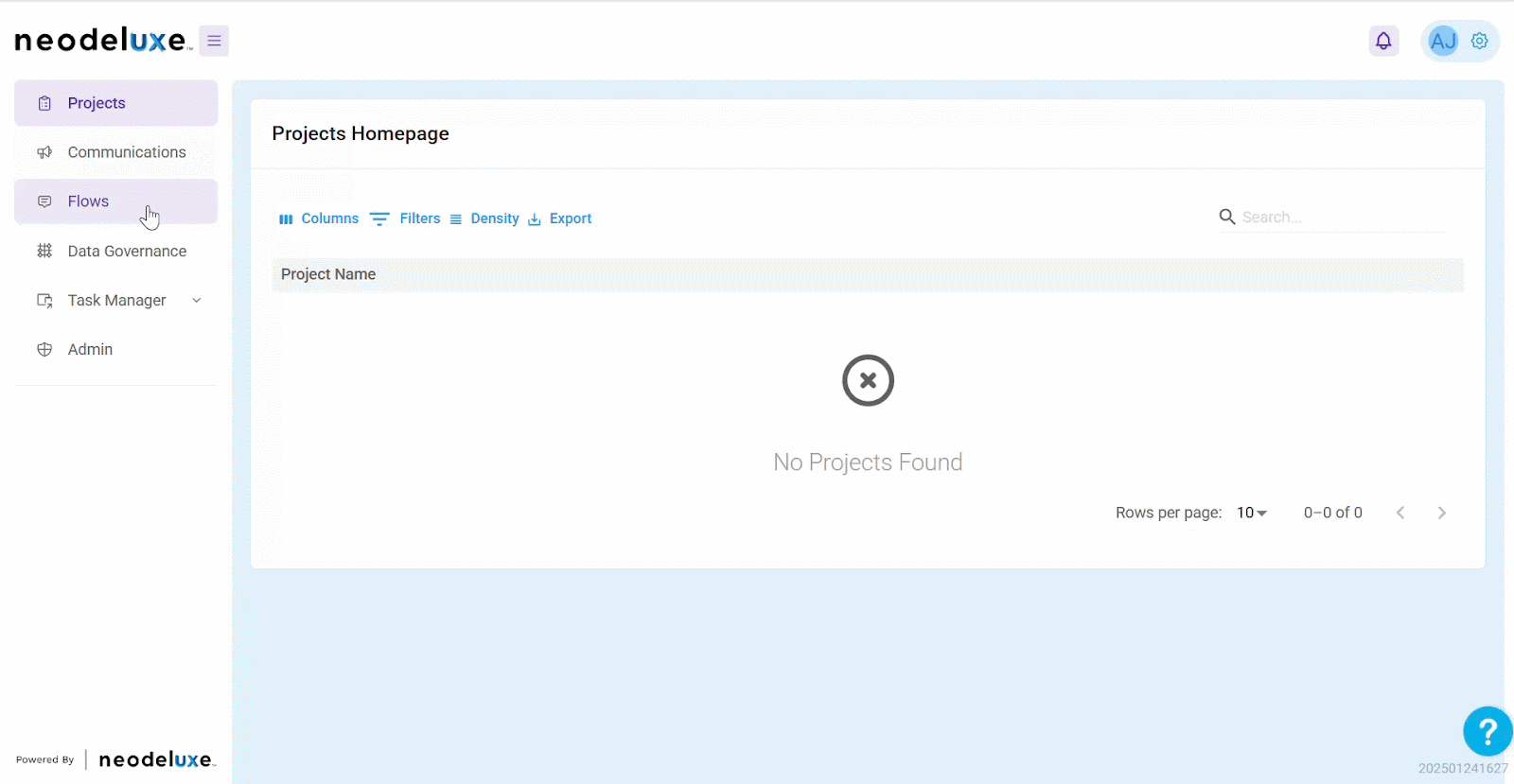Open settings via the gear icon
This screenshot has width=1514, height=784.
[x=1480, y=41]
